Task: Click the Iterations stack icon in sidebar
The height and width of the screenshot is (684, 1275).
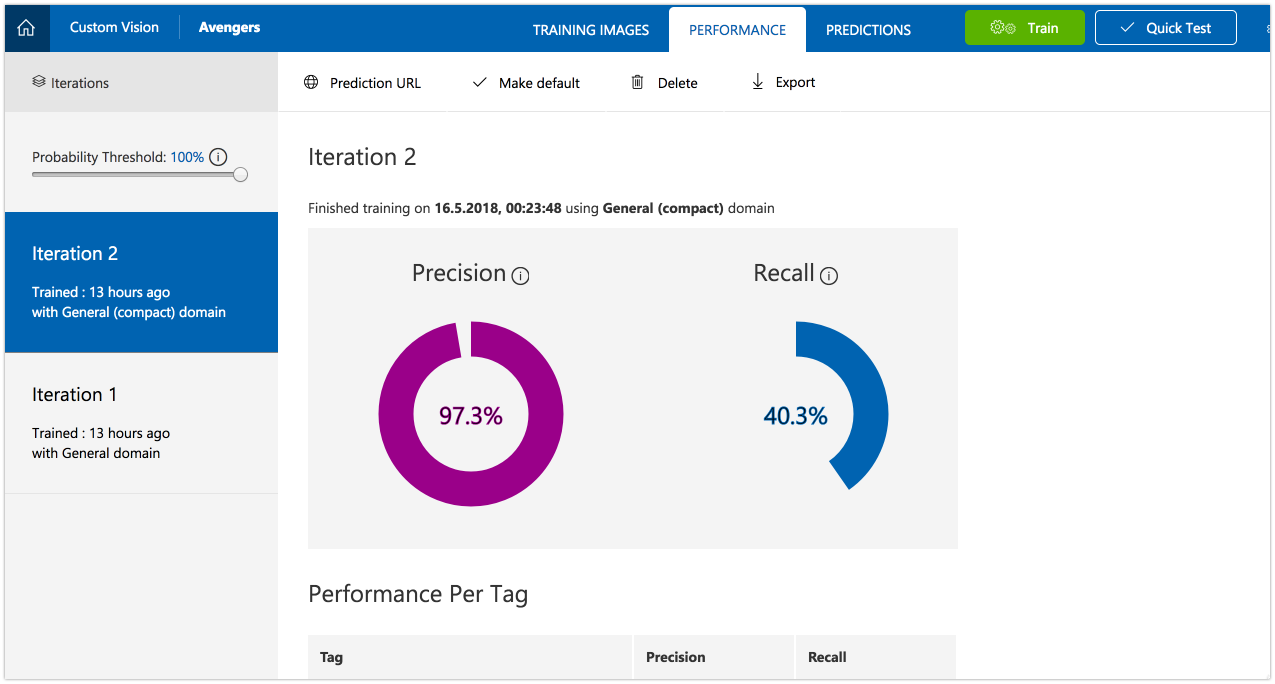Action: click(x=40, y=82)
